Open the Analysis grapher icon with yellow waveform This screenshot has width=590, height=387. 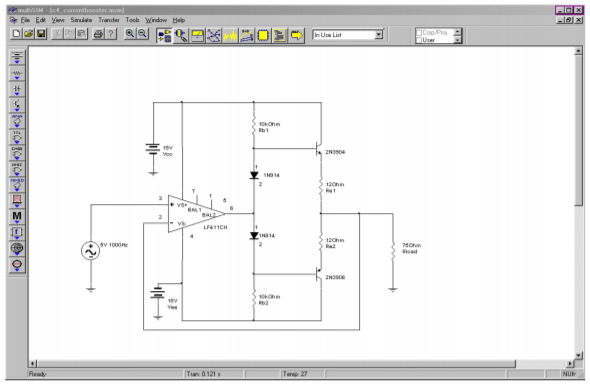tap(230, 35)
